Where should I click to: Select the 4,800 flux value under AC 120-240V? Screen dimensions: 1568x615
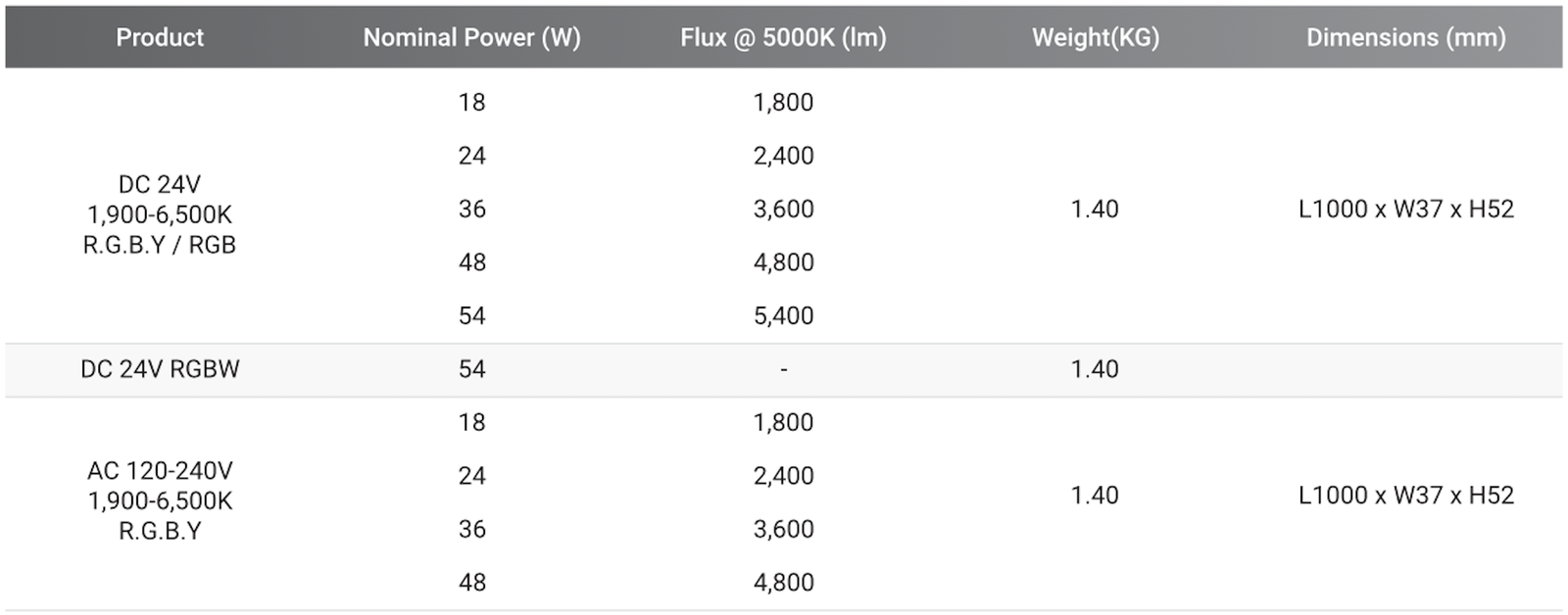click(783, 583)
